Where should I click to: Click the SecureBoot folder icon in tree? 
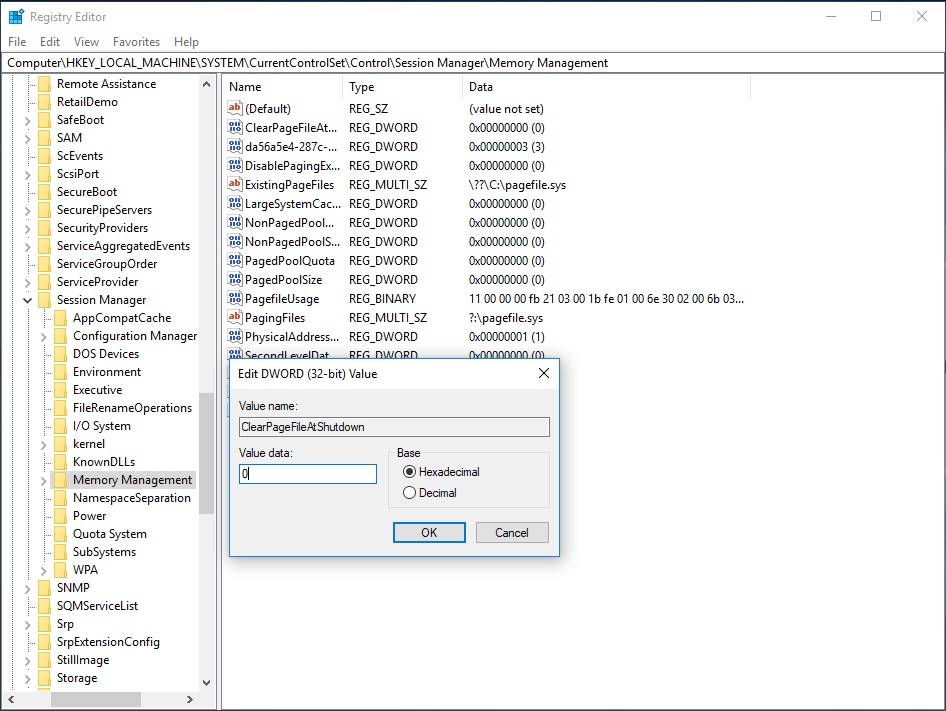44,192
